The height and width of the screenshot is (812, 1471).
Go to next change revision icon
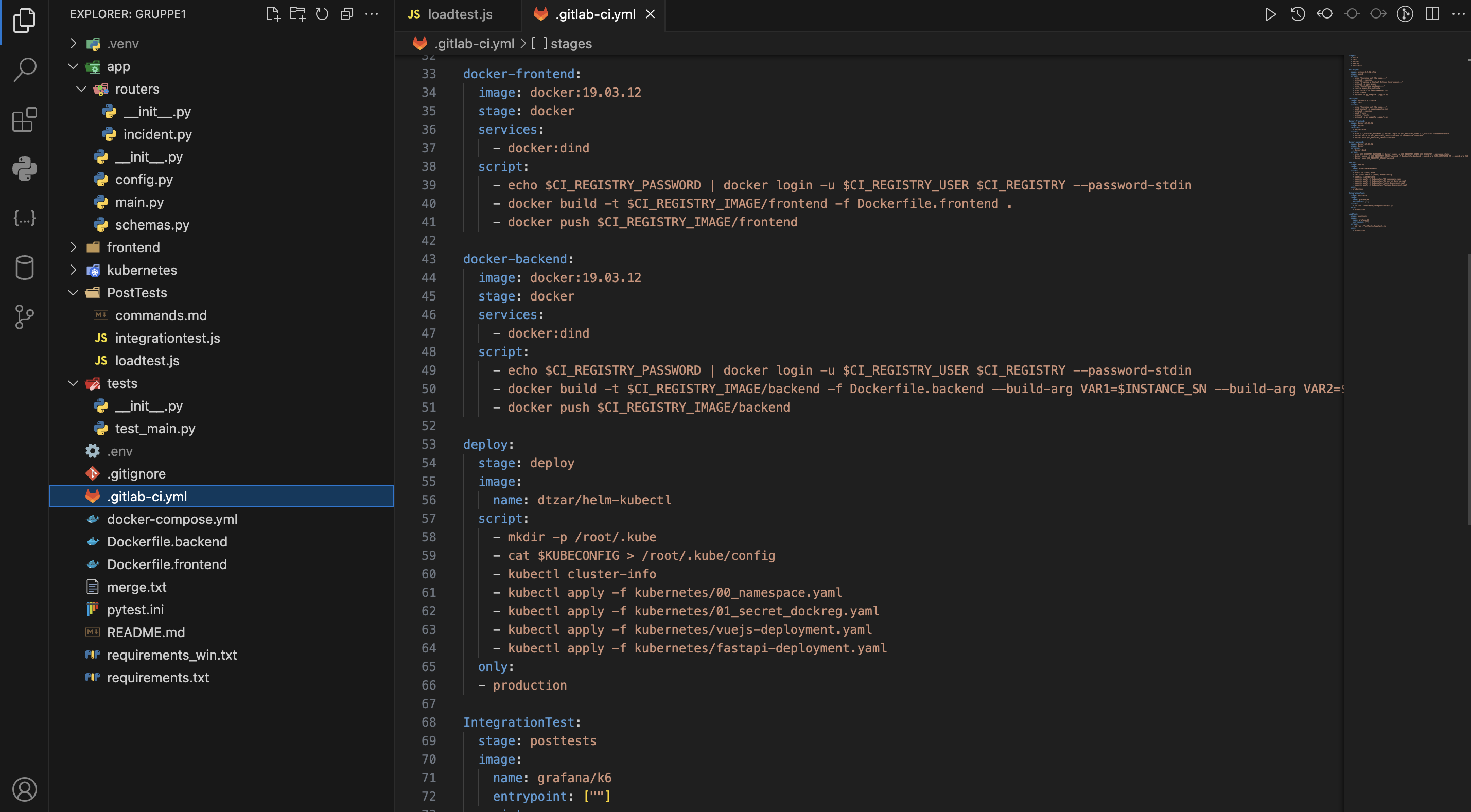point(1378,14)
